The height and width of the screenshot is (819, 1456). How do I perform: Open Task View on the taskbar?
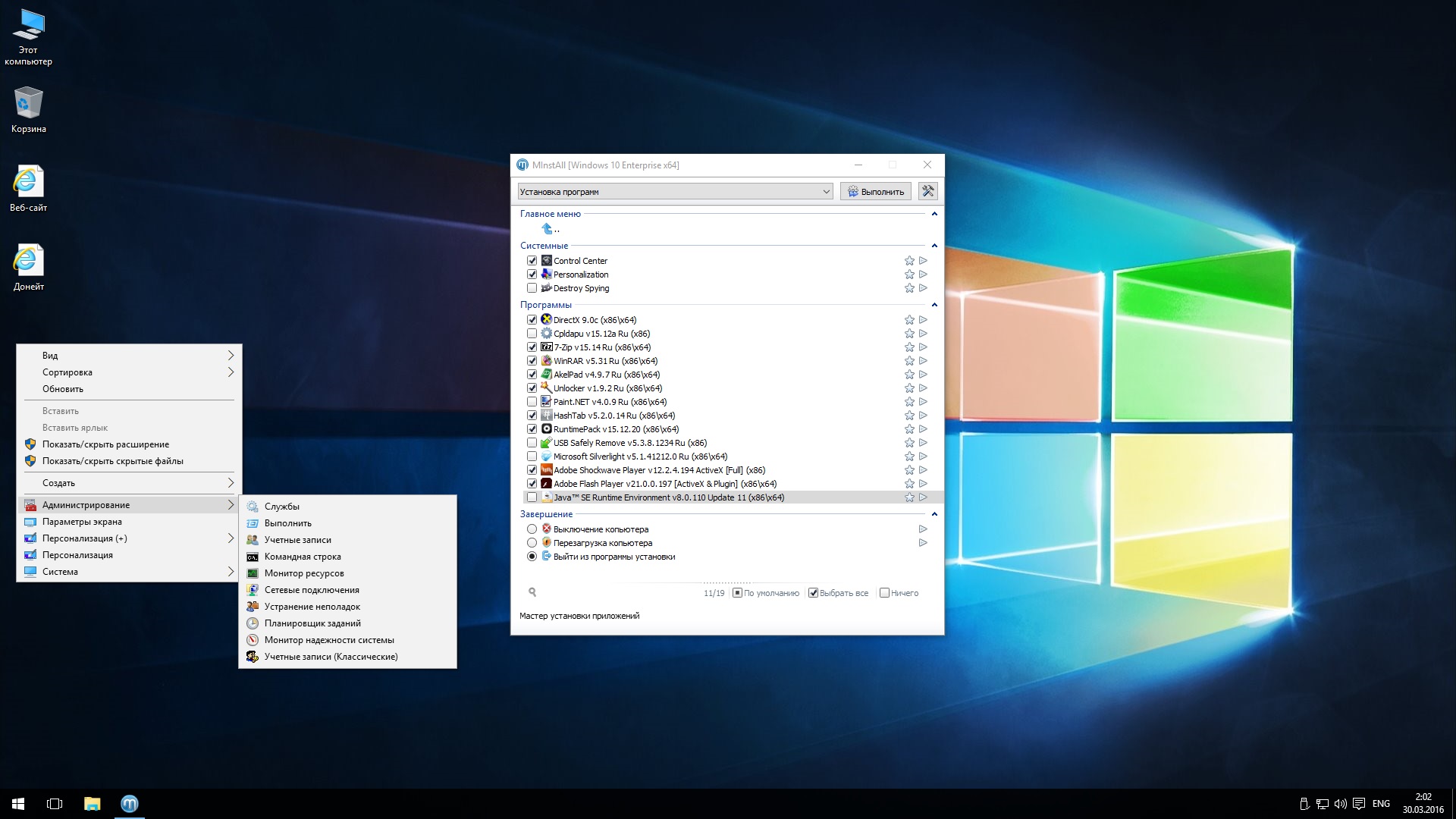point(55,804)
